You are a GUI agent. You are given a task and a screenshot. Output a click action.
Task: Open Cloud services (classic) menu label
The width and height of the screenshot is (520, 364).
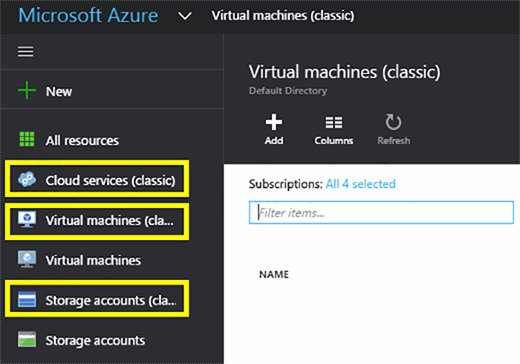[110, 180]
